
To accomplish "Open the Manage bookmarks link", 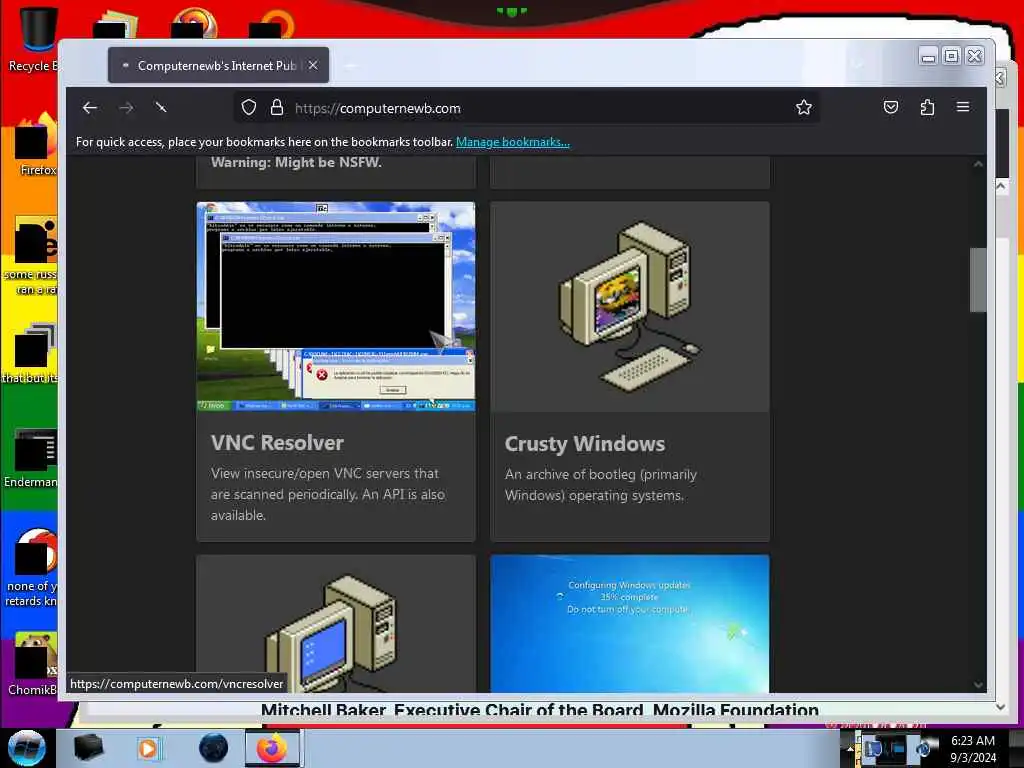I will tap(513, 142).
